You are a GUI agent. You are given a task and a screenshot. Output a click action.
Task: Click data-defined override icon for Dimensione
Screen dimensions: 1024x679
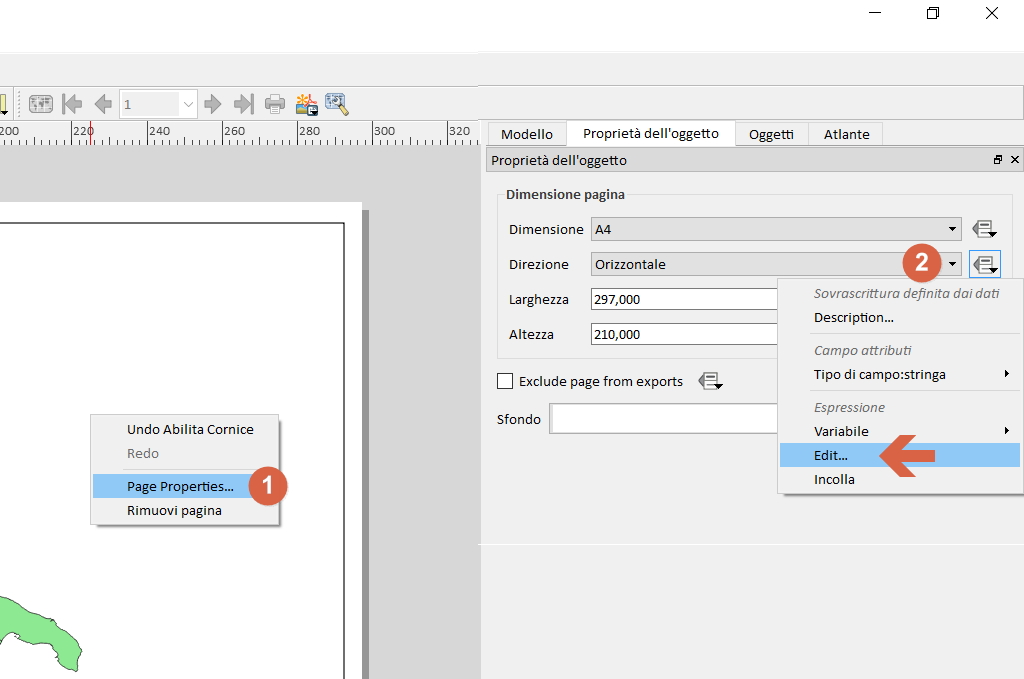click(x=984, y=229)
